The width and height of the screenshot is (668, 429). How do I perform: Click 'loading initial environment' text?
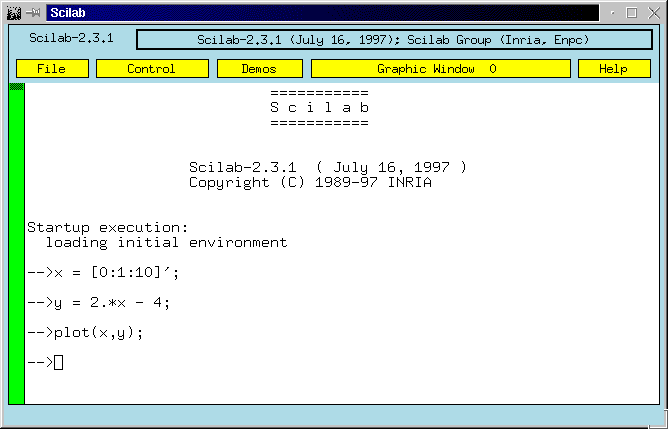[x=166, y=242]
